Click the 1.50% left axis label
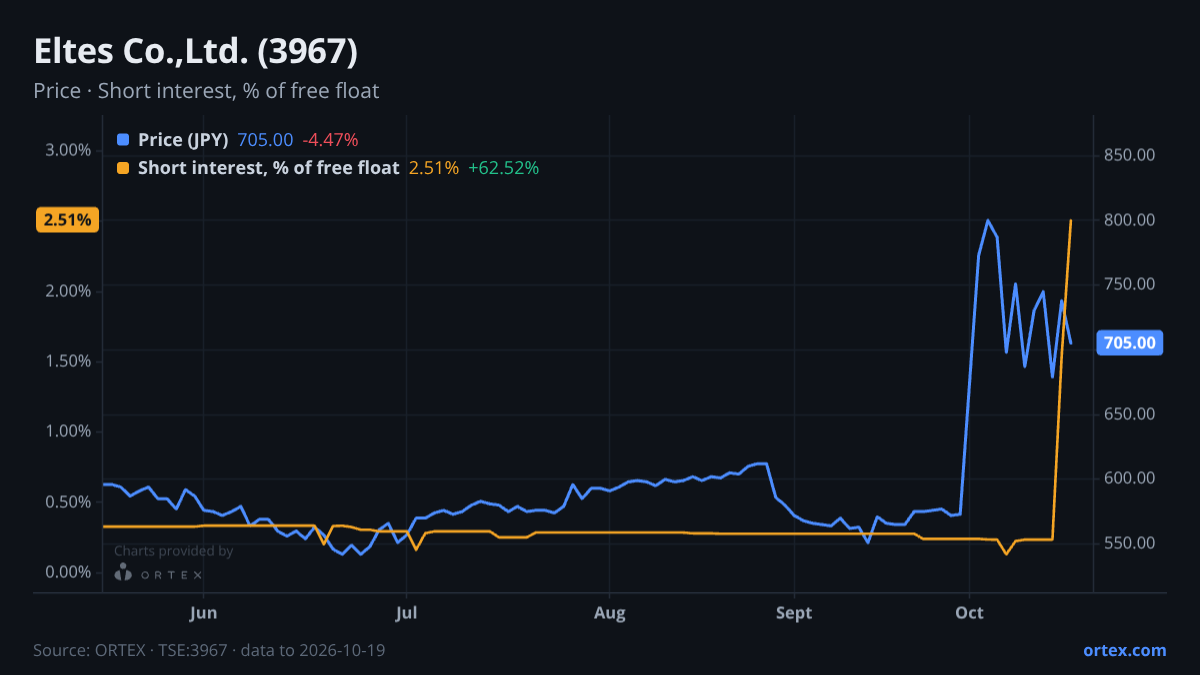Image resolution: width=1200 pixels, height=675 pixels. pos(69,361)
